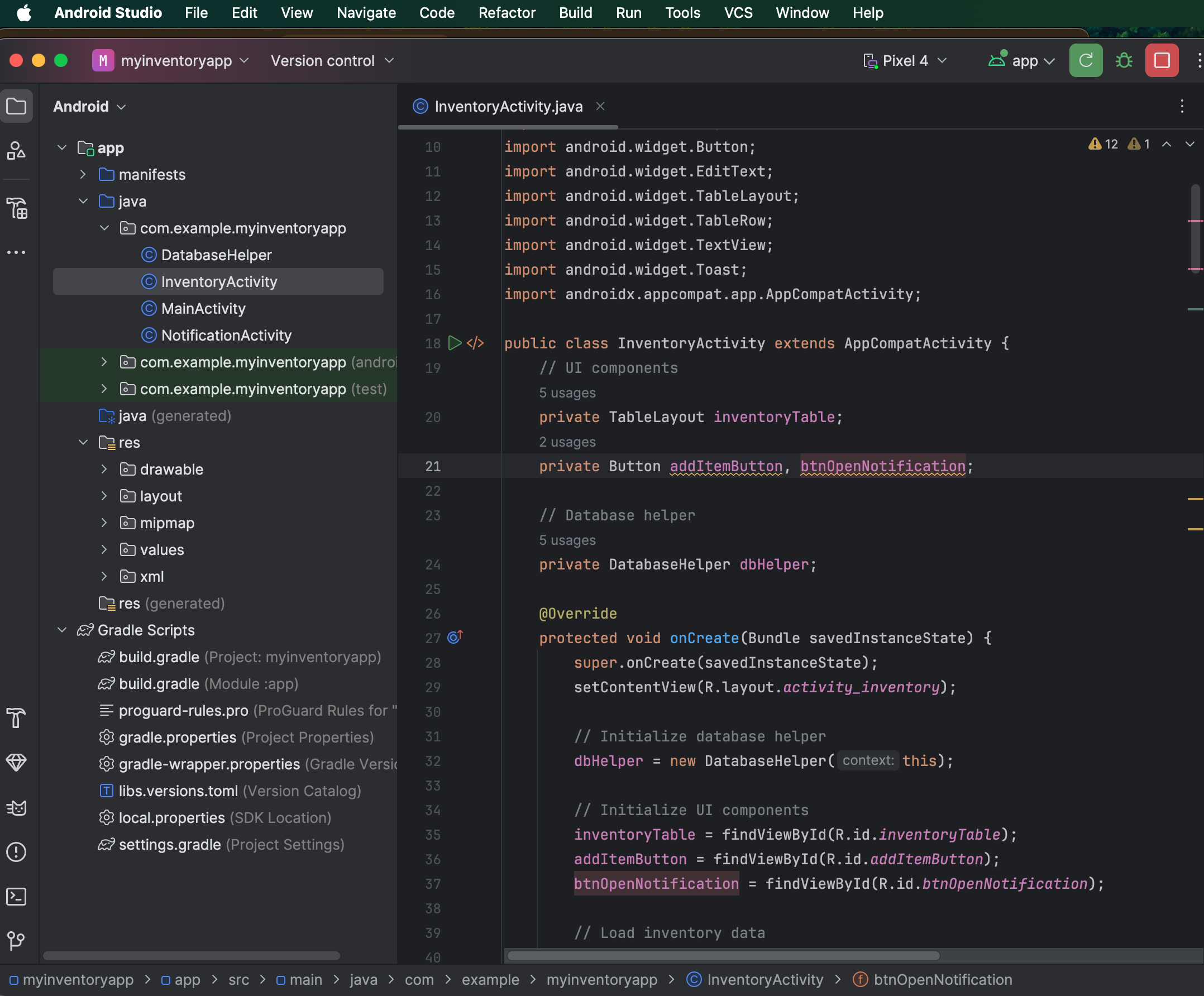Open the Refactor menu
Screen dimensions: 1204x996
tap(507, 13)
